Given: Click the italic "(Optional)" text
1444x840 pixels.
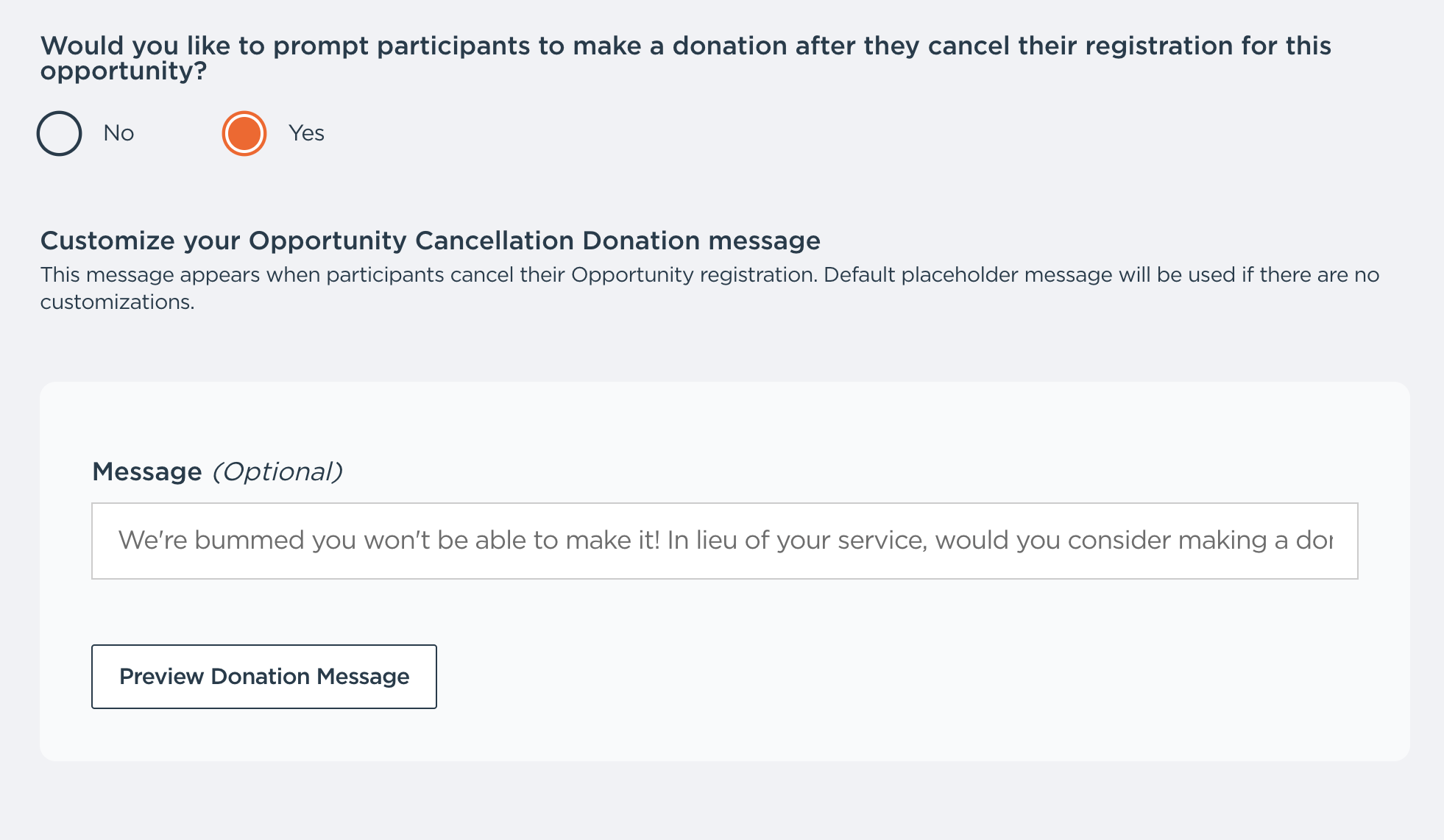Looking at the screenshot, I should pos(277,471).
